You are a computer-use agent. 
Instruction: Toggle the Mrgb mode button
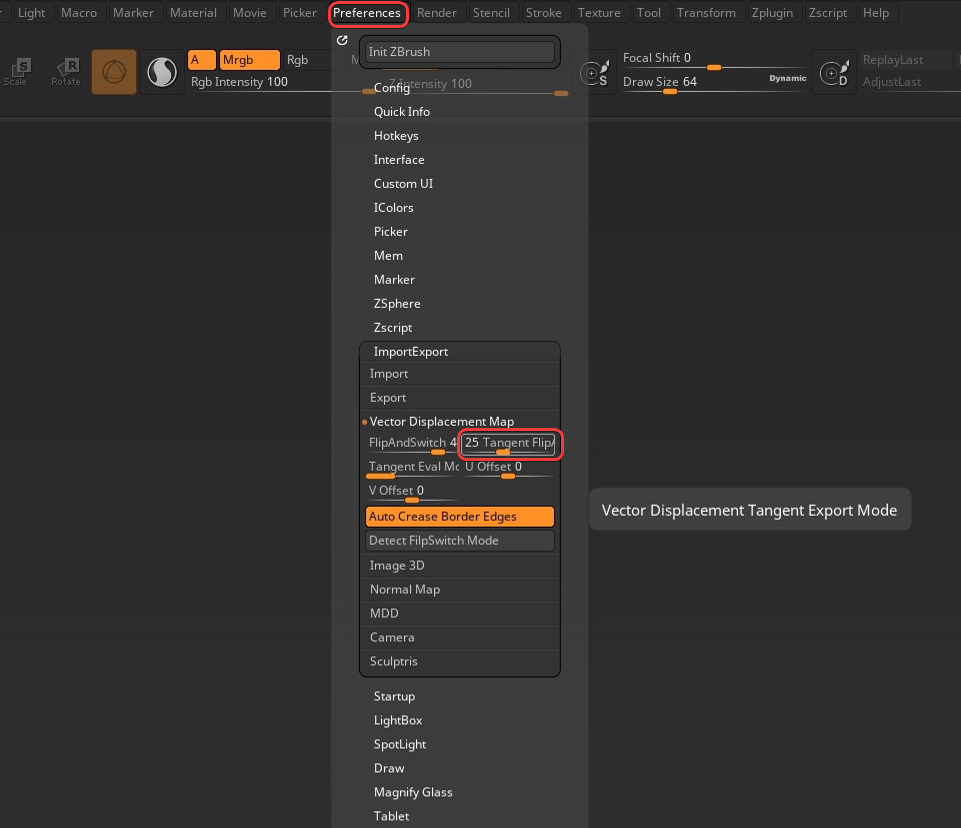click(249, 60)
